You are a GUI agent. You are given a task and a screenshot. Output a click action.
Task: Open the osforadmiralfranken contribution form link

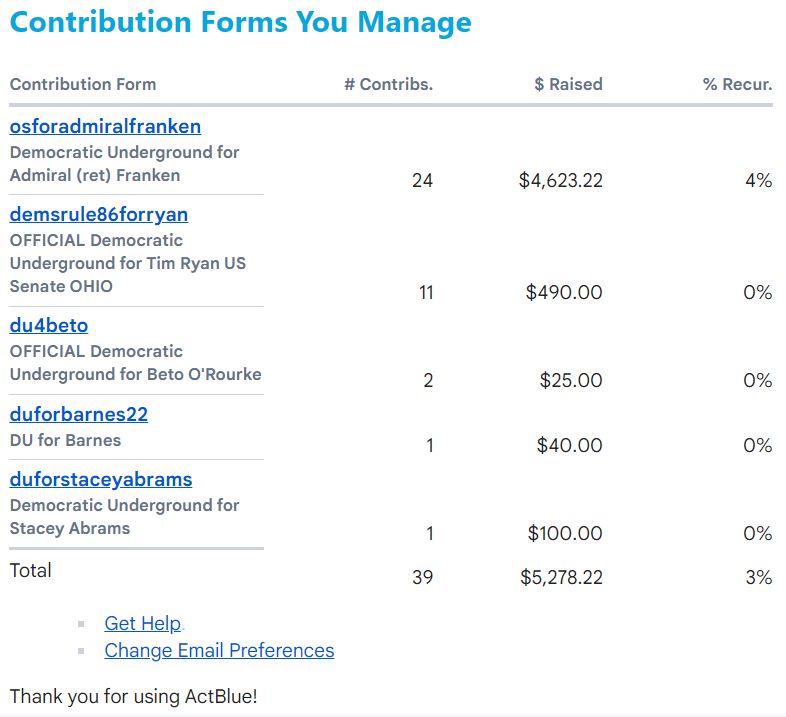pyautogui.click(x=105, y=126)
